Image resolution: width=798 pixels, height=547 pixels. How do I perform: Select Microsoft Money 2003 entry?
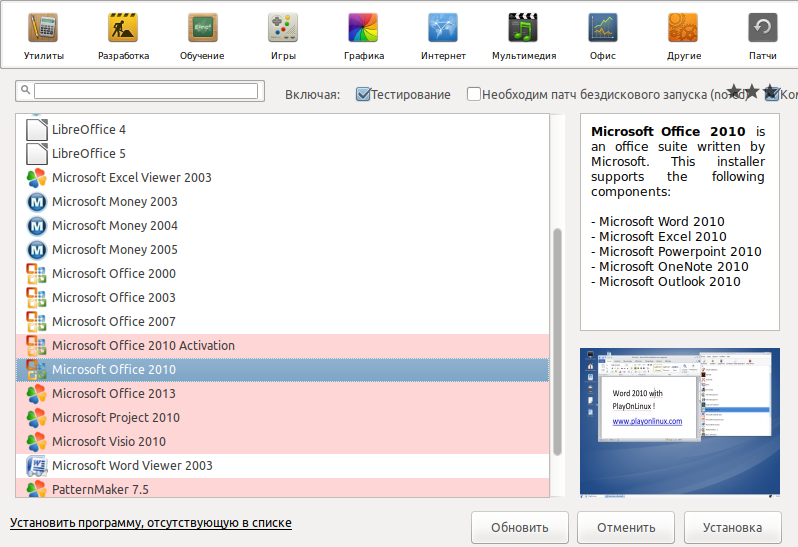point(282,202)
